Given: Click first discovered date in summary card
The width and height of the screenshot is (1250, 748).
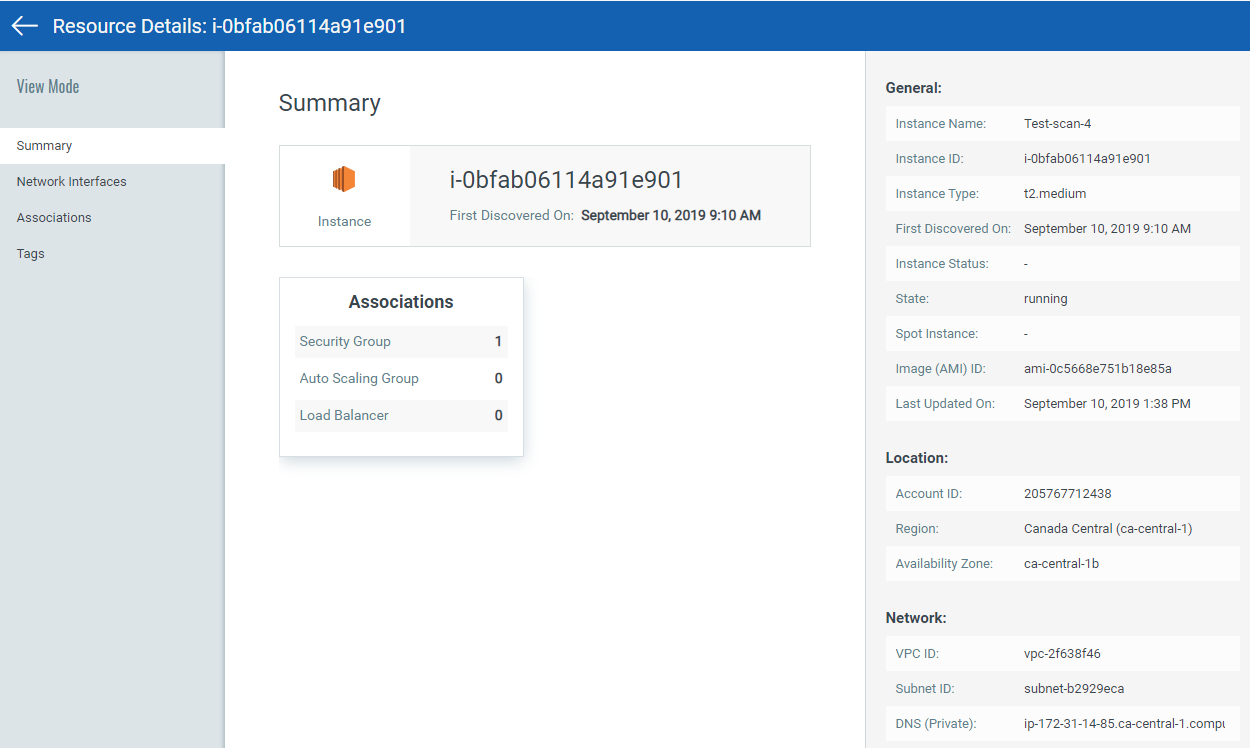Looking at the screenshot, I should coord(671,215).
